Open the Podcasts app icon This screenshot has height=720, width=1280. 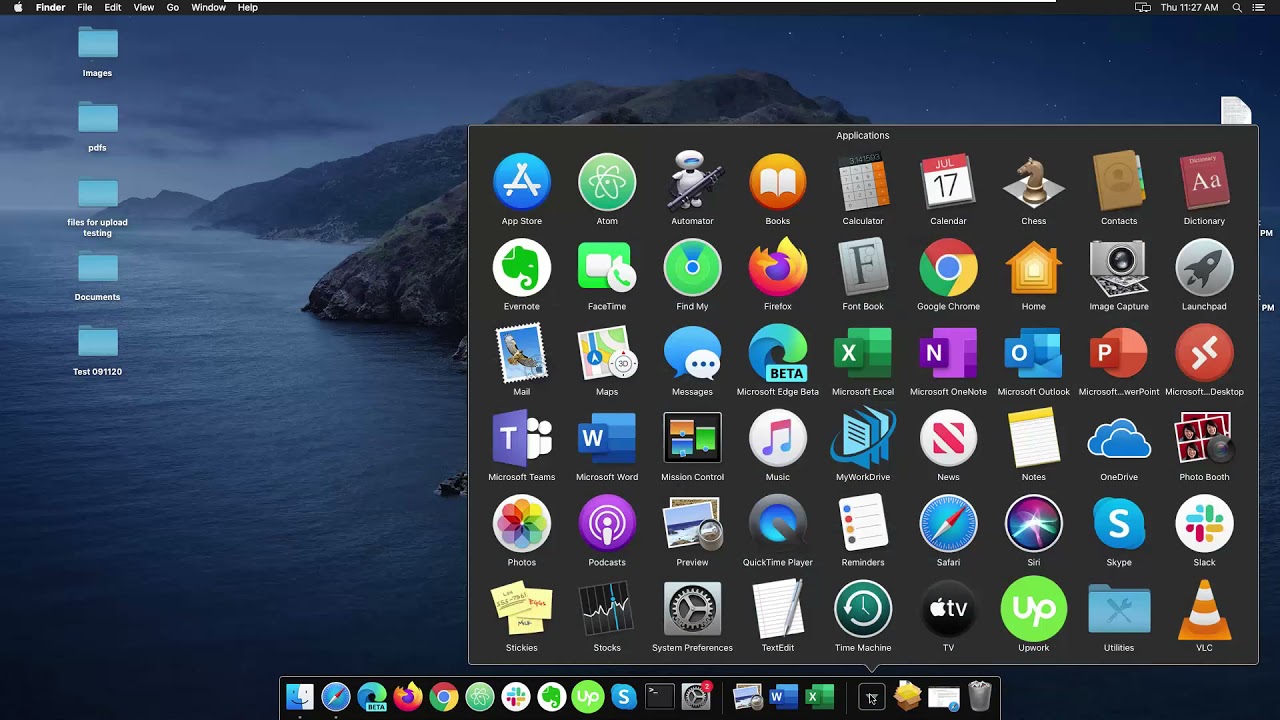607,524
